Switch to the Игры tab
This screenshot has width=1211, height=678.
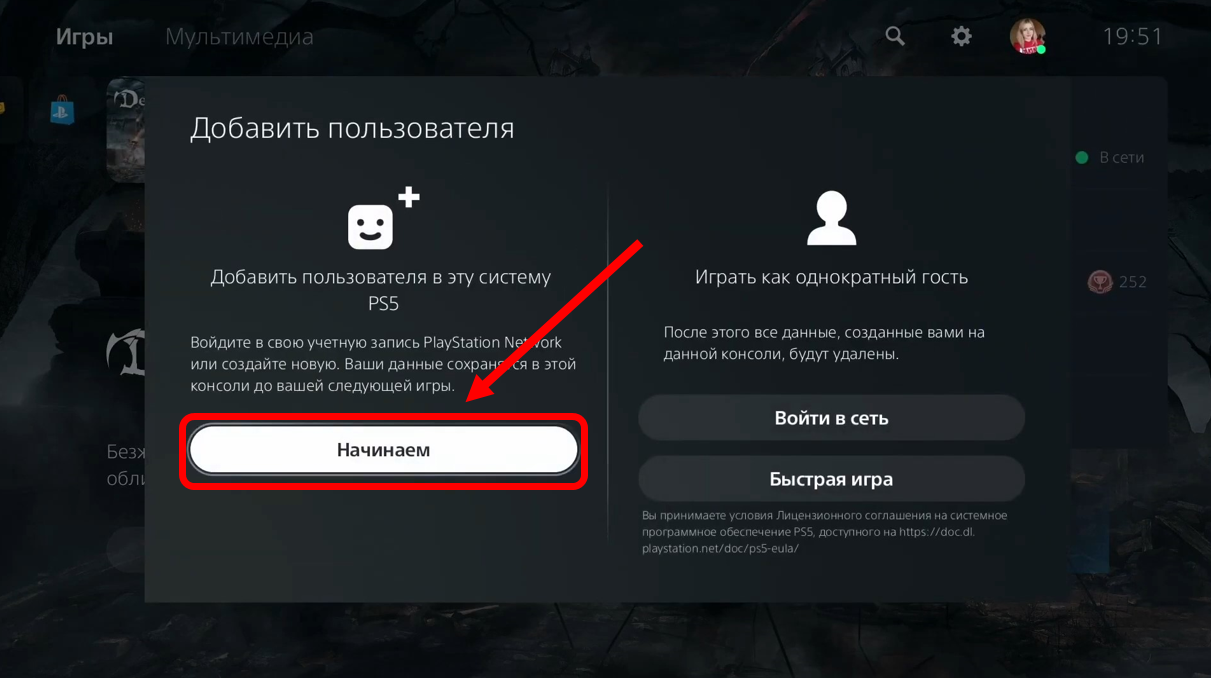click(x=84, y=37)
